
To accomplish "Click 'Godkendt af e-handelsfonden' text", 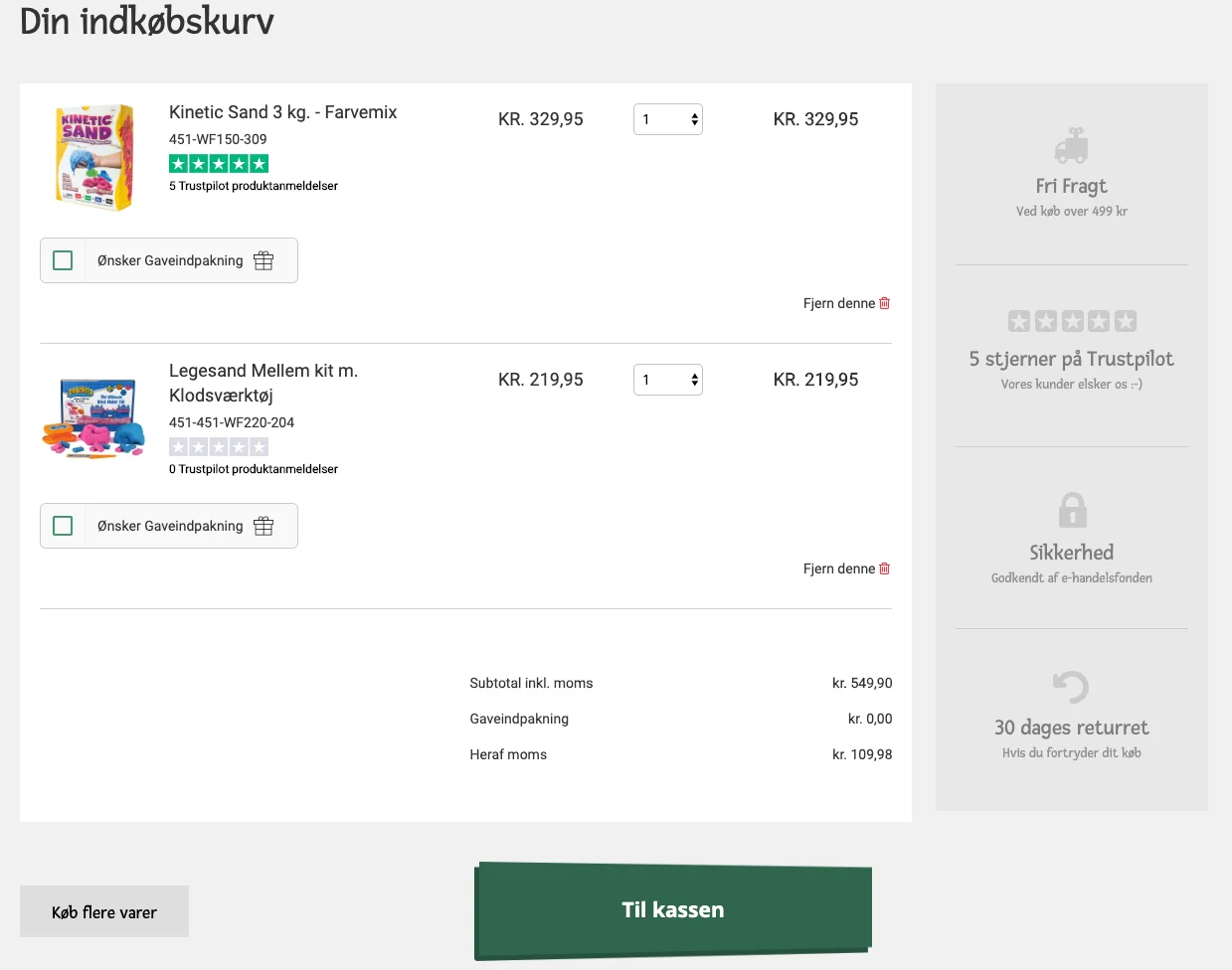I will (1072, 577).
